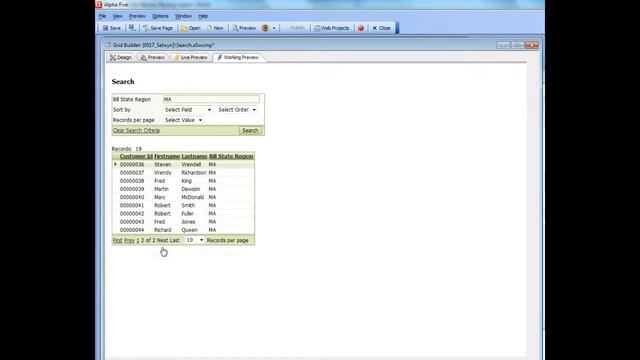The image size is (640, 360).
Task: Click the New document toolbar button
Action: pos(215,28)
